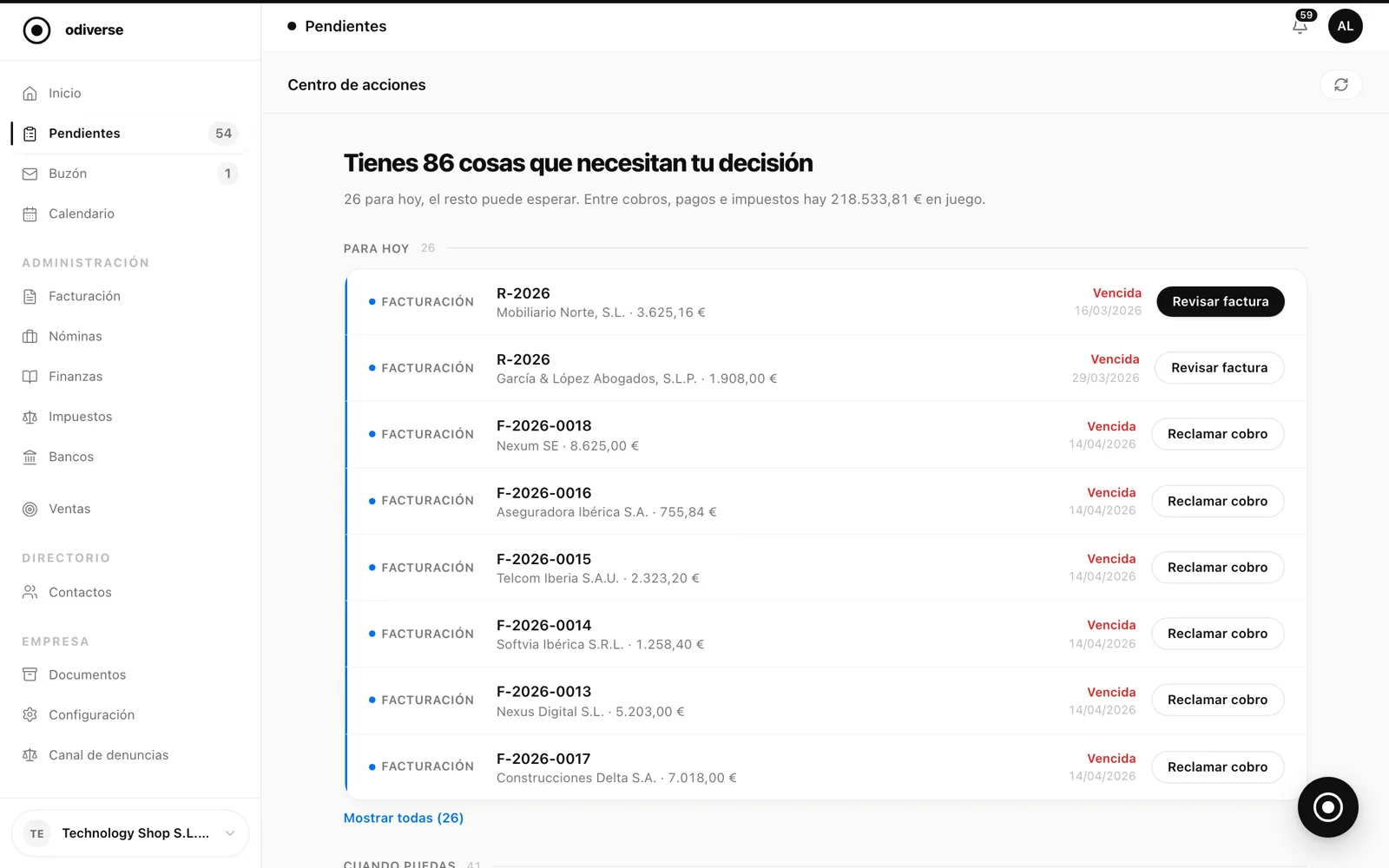Click the Contactos people icon
This screenshot has height=868, width=1389.
30,592
